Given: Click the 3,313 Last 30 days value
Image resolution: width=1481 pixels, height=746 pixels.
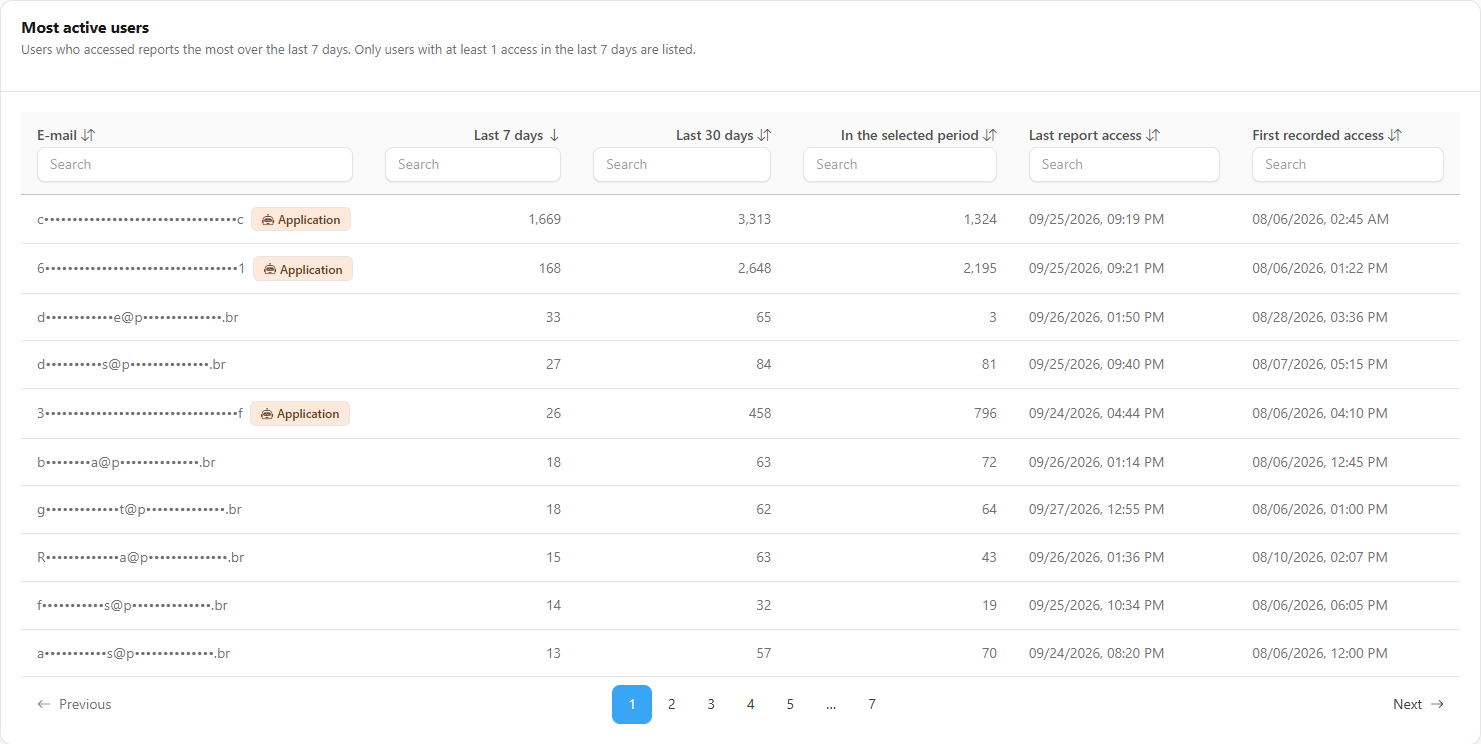Looking at the screenshot, I should 754,219.
